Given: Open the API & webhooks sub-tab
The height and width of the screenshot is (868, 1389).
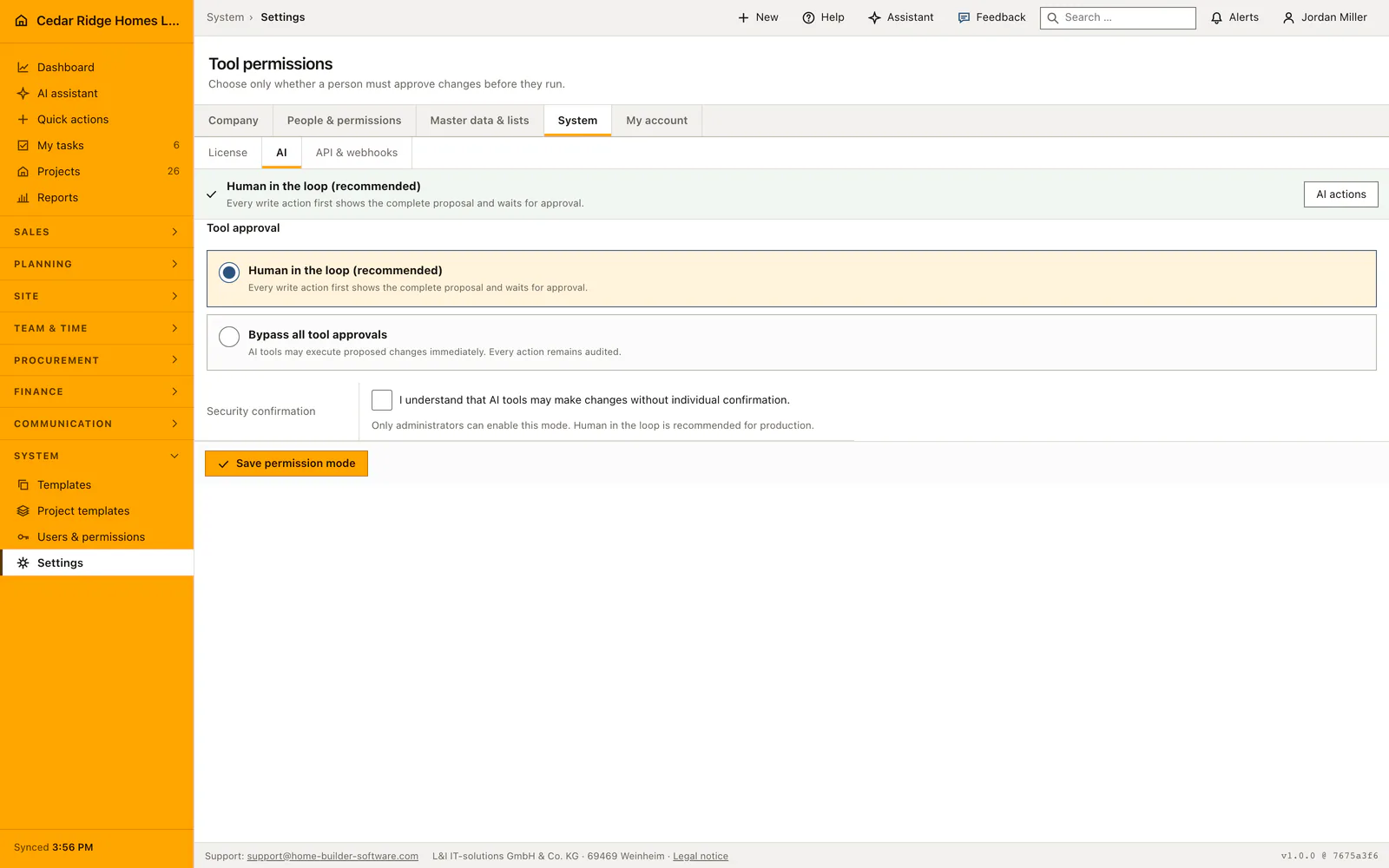Looking at the screenshot, I should click(x=357, y=153).
